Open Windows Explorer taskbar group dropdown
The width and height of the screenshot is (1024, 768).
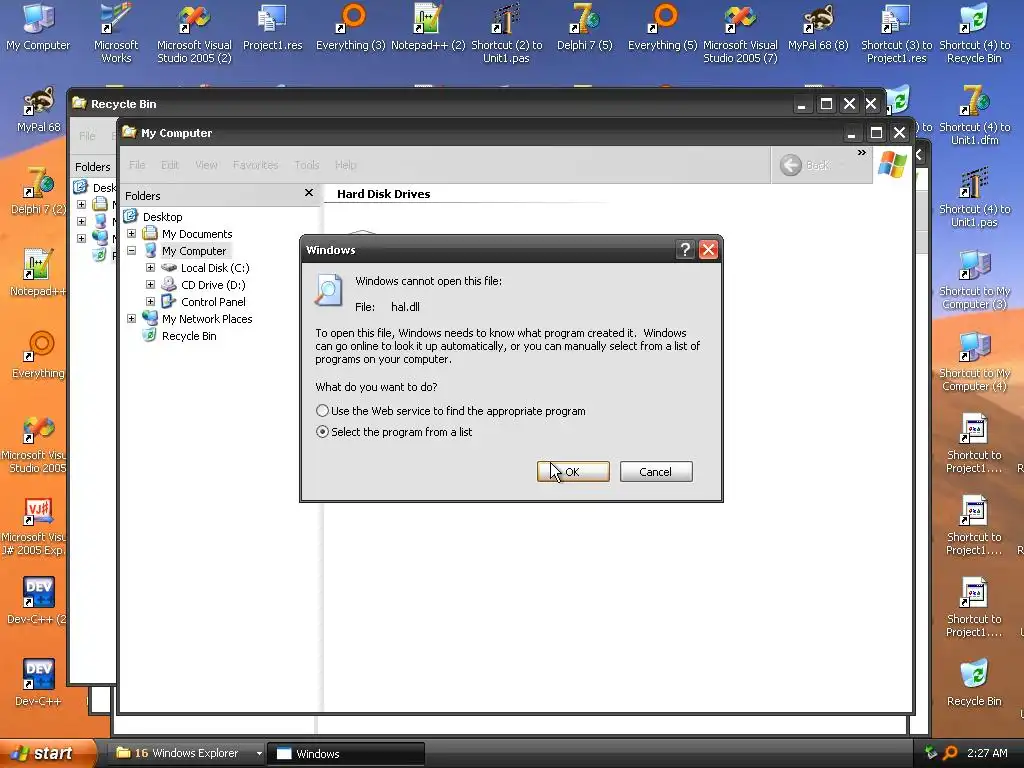[259, 754]
